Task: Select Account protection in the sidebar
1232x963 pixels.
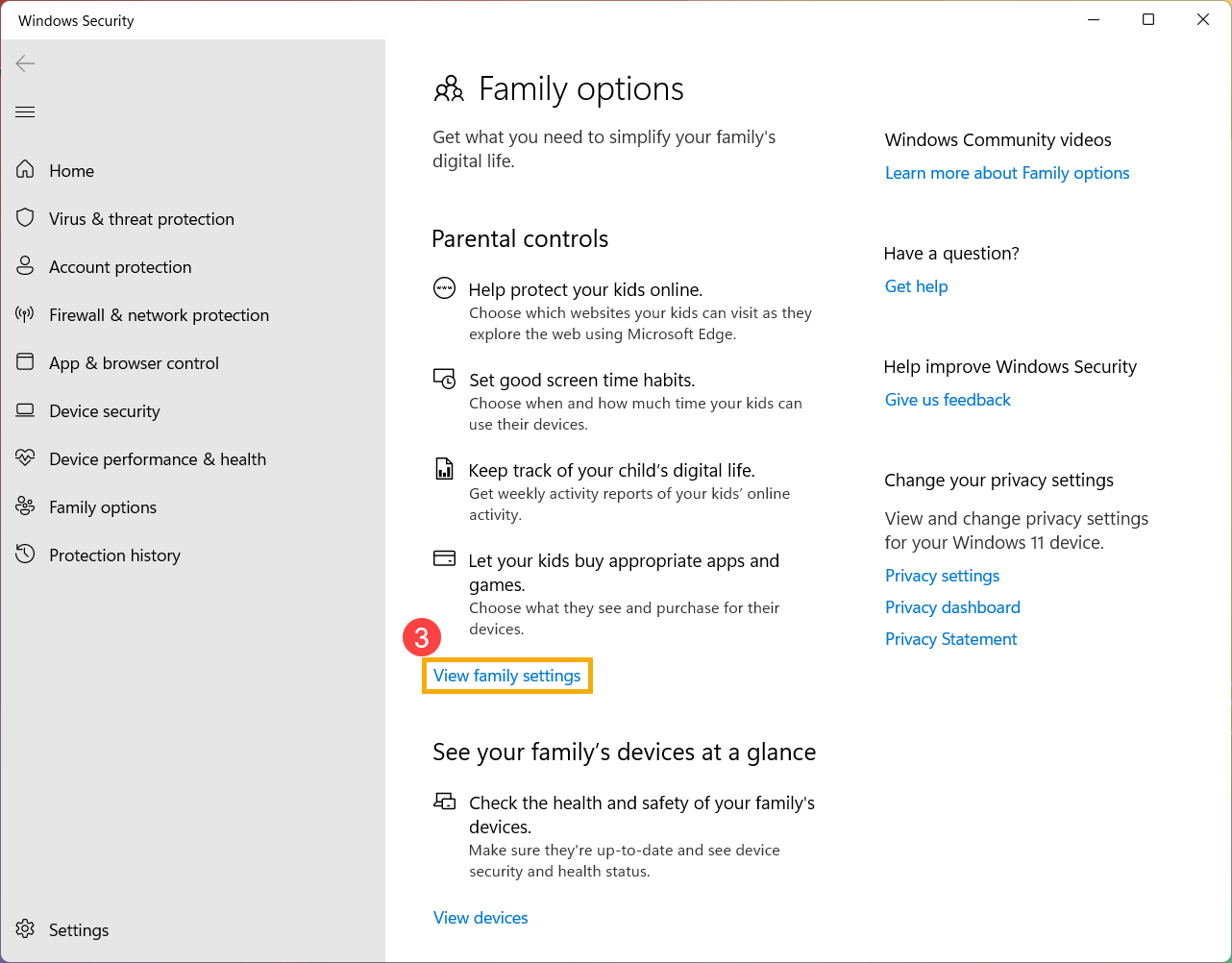Action: tap(192, 266)
